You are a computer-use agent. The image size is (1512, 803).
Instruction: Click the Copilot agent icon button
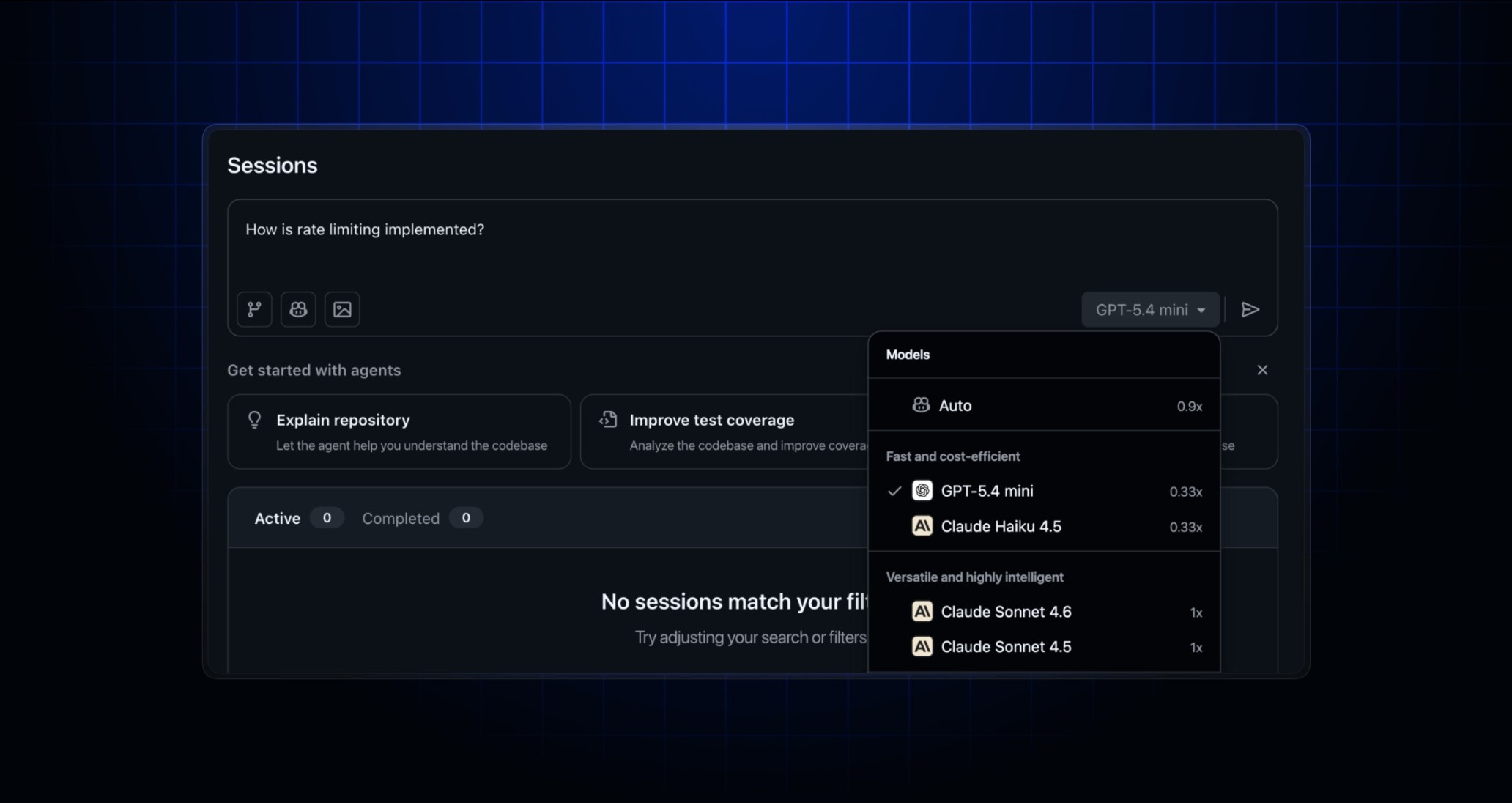[298, 309]
